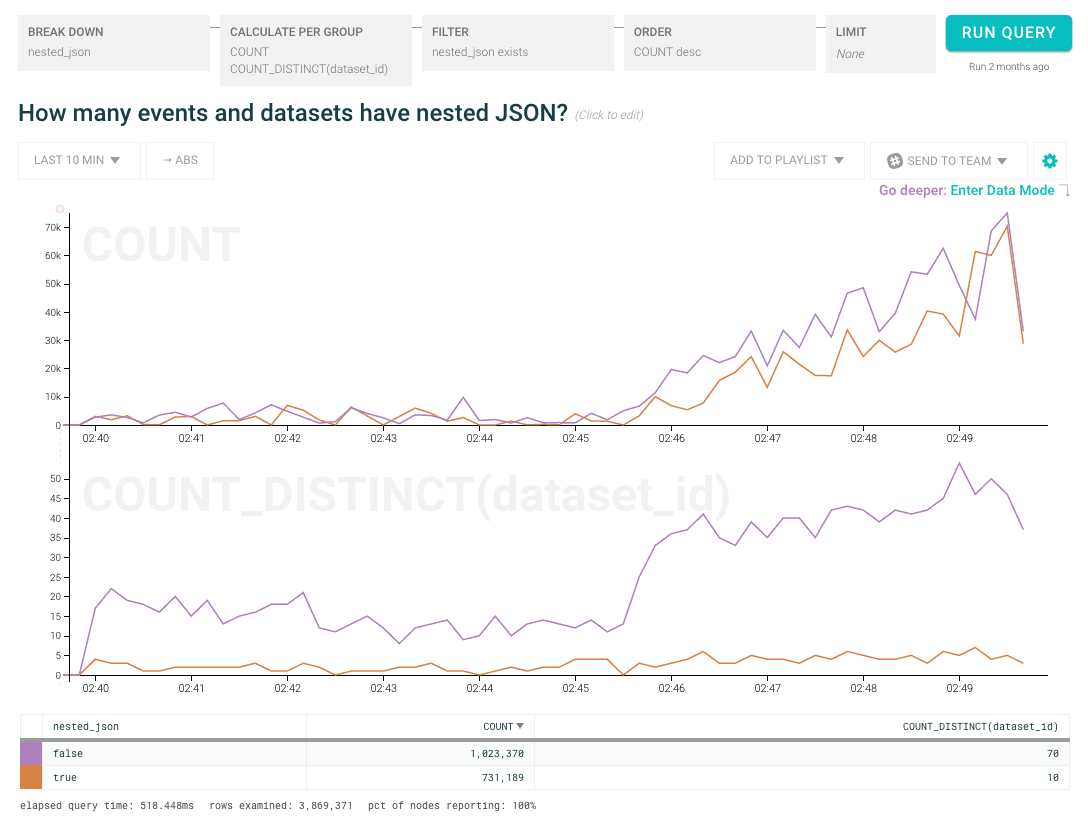This screenshot has width=1088, height=819.
Task: Expand the ADD TO PLAYLIST dropdown
Action: [789, 161]
